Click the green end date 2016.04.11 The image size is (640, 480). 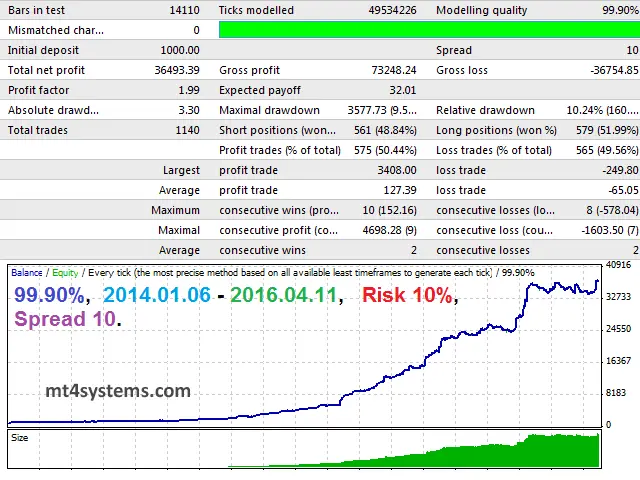pos(286,296)
